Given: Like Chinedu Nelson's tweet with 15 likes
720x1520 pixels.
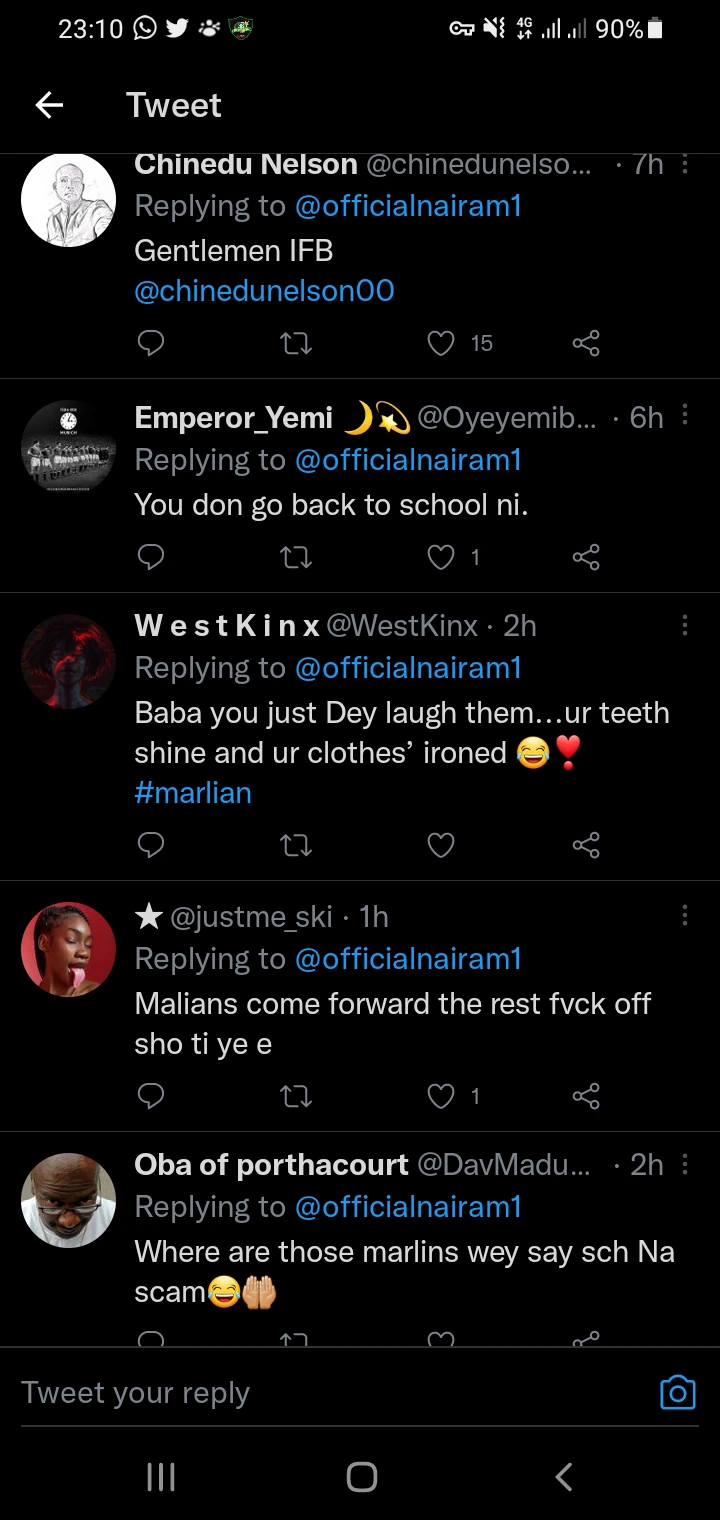Looking at the screenshot, I should click(x=441, y=344).
